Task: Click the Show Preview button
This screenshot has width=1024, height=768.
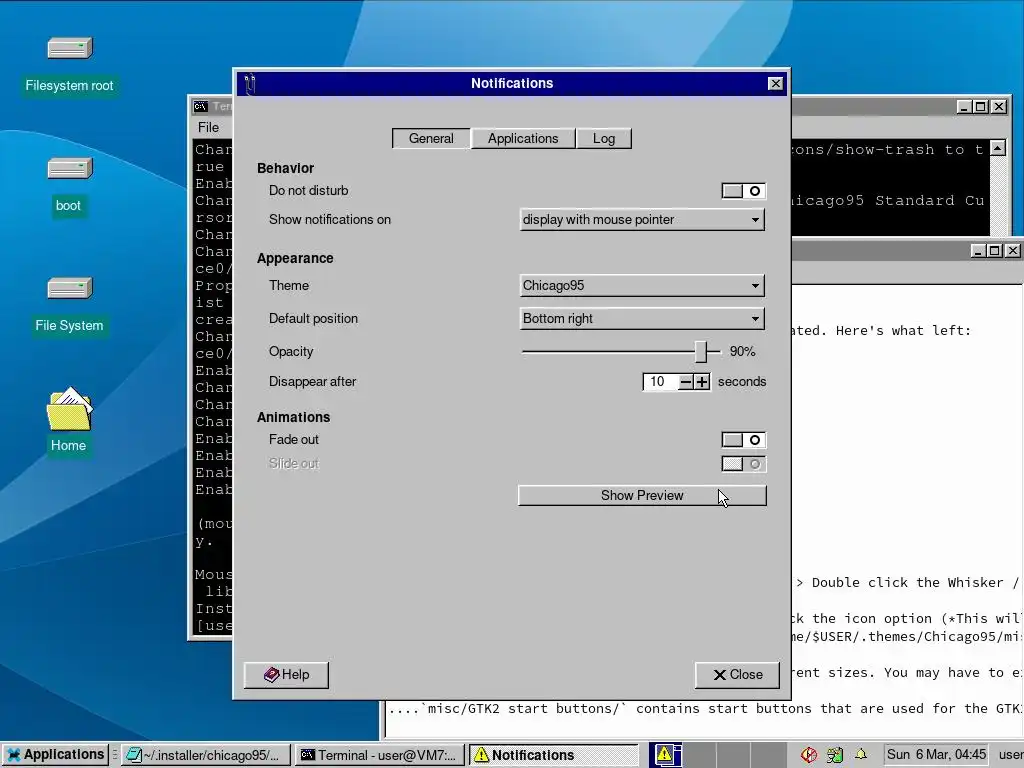Action: pos(642,496)
